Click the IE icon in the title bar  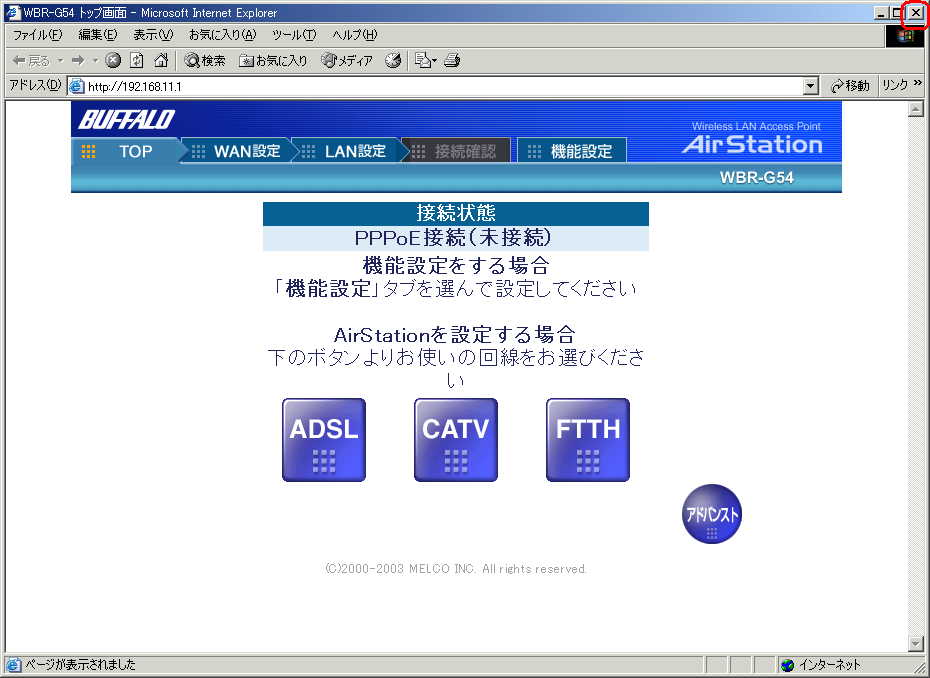(x=13, y=13)
